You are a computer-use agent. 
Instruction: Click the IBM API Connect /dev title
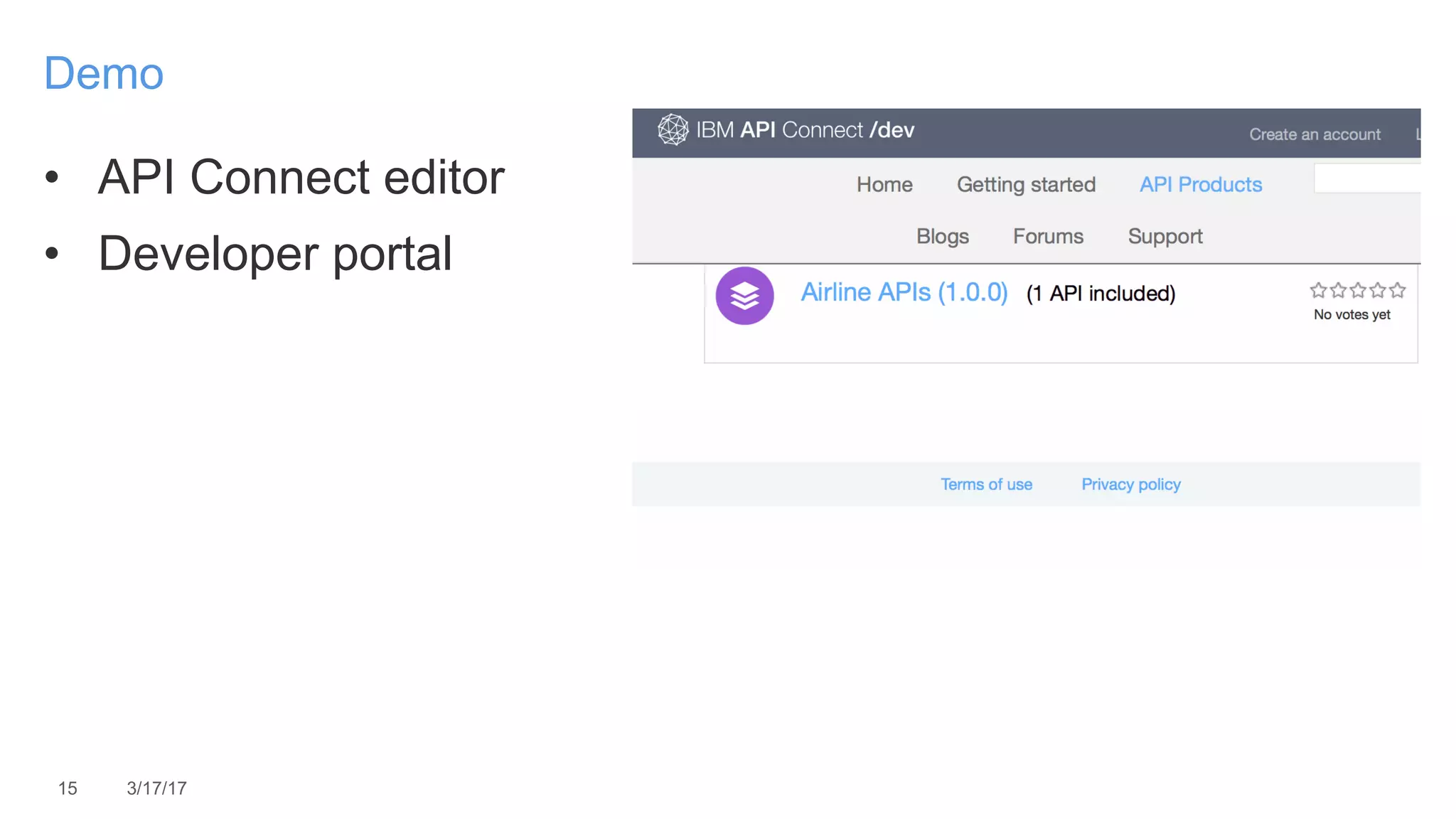(x=805, y=130)
